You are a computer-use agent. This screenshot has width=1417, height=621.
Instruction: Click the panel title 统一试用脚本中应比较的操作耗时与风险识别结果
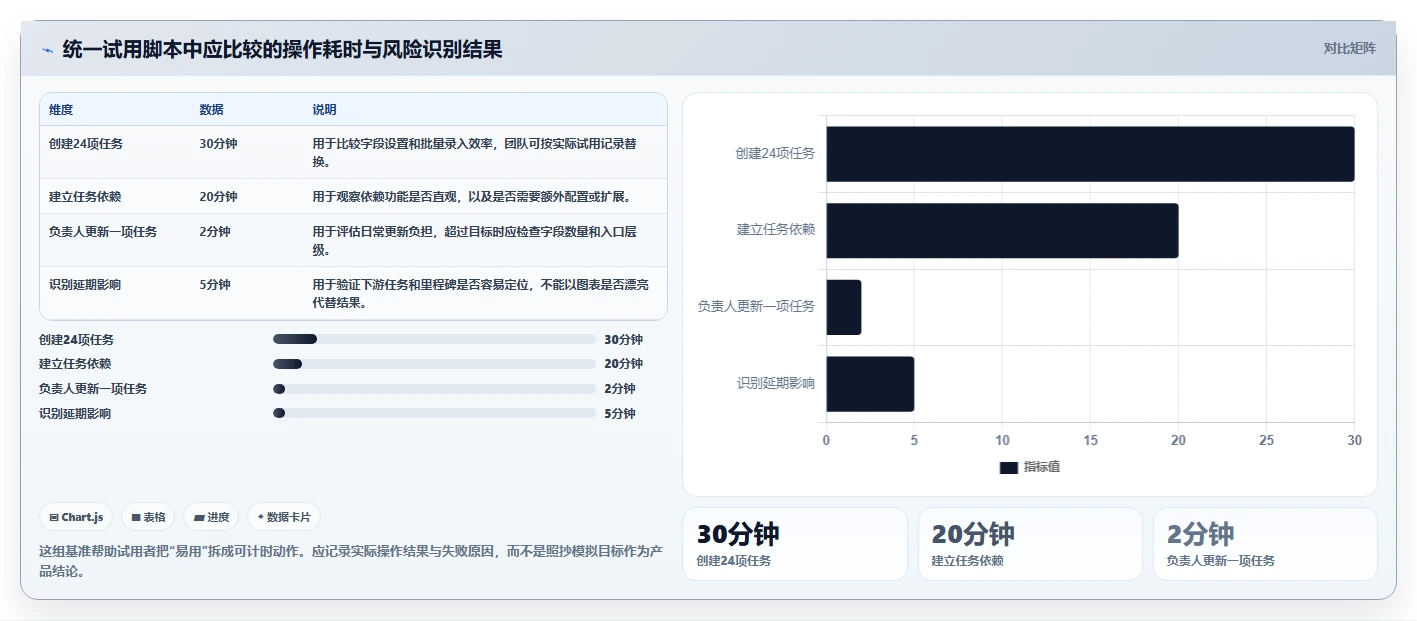[x=282, y=49]
